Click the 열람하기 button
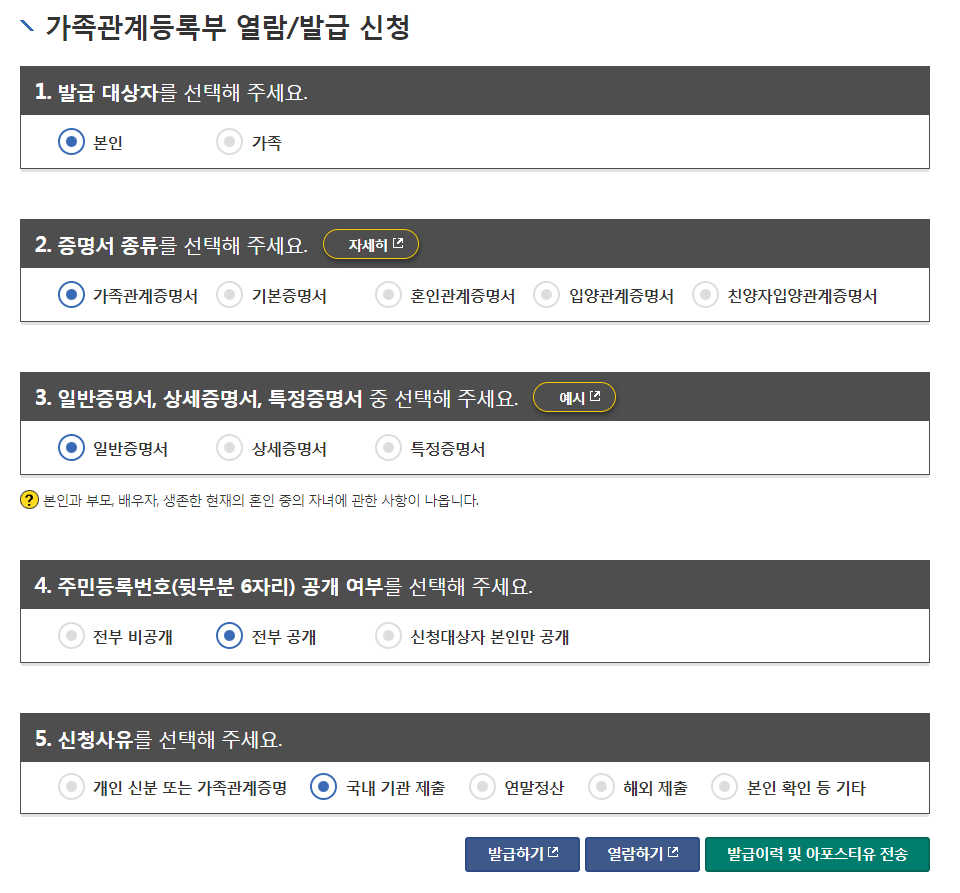 (642, 854)
